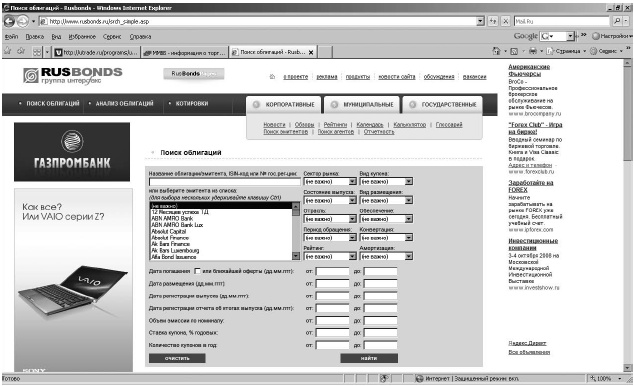Switch to the Муниципальные tab
634x386 pixels.
click(362, 105)
